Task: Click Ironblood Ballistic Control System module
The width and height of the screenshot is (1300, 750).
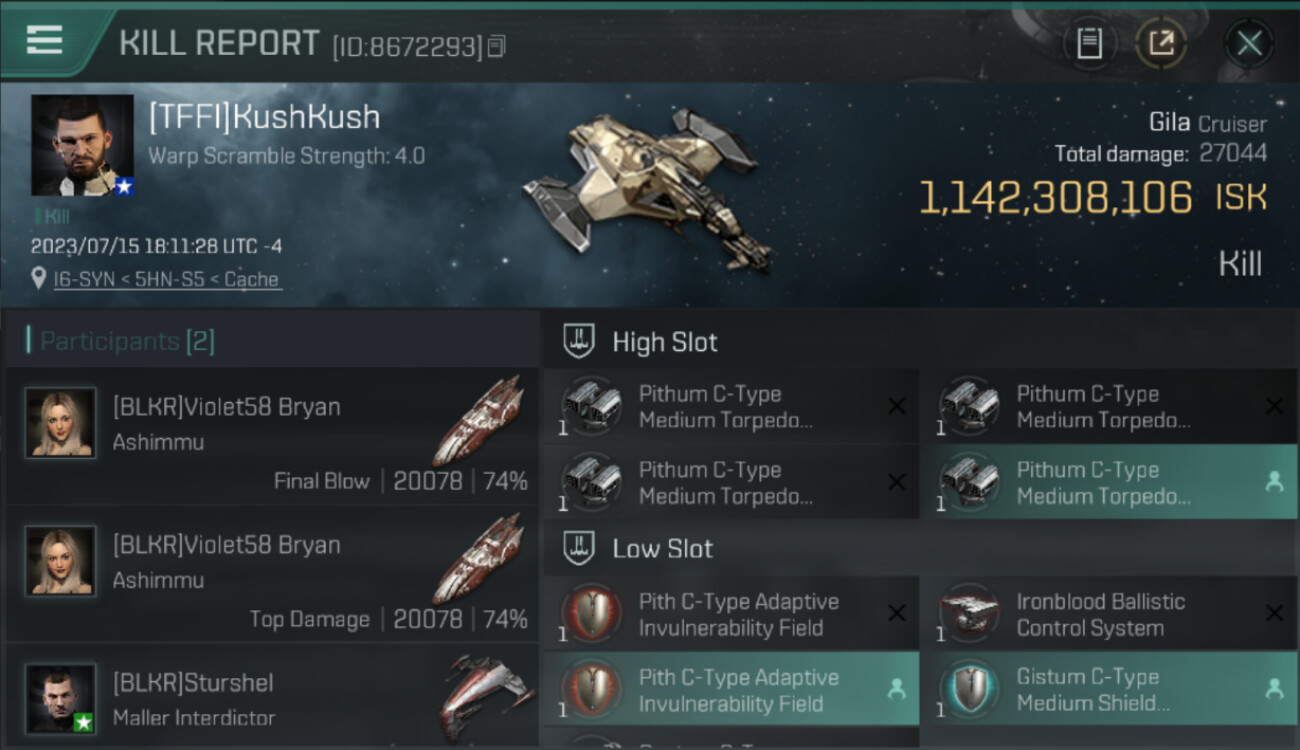Action: (x=1108, y=614)
